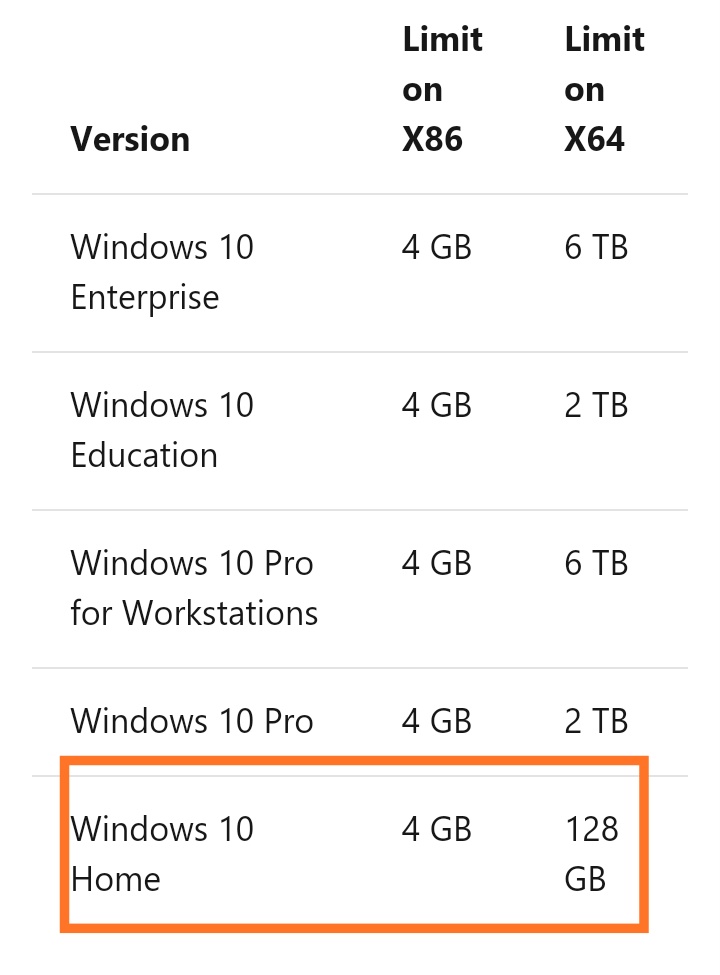The height and width of the screenshot is (975, 720).
Task: Click the 4 GB limit for Windows 10 Pro
Action: 436,721
